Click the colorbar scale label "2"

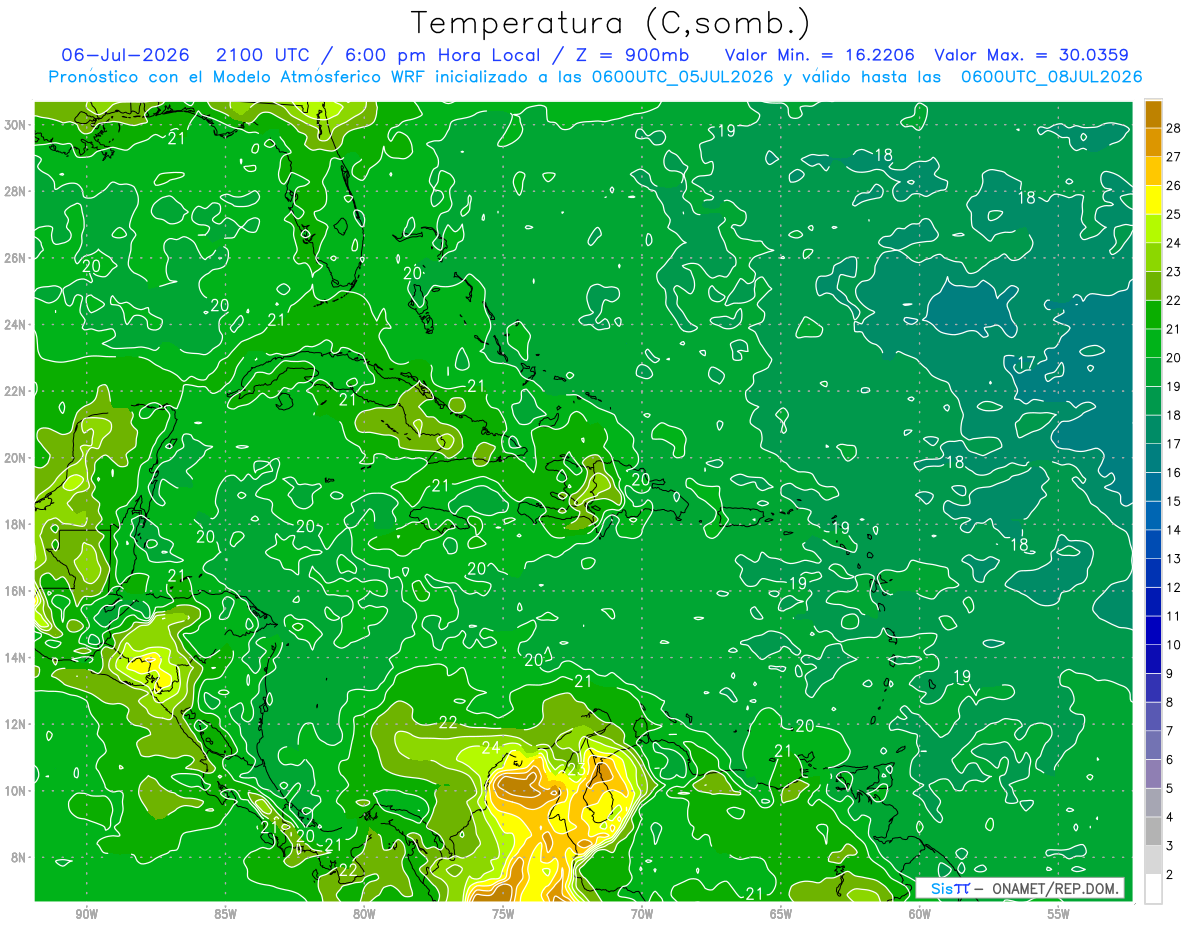coord(1171,874)
